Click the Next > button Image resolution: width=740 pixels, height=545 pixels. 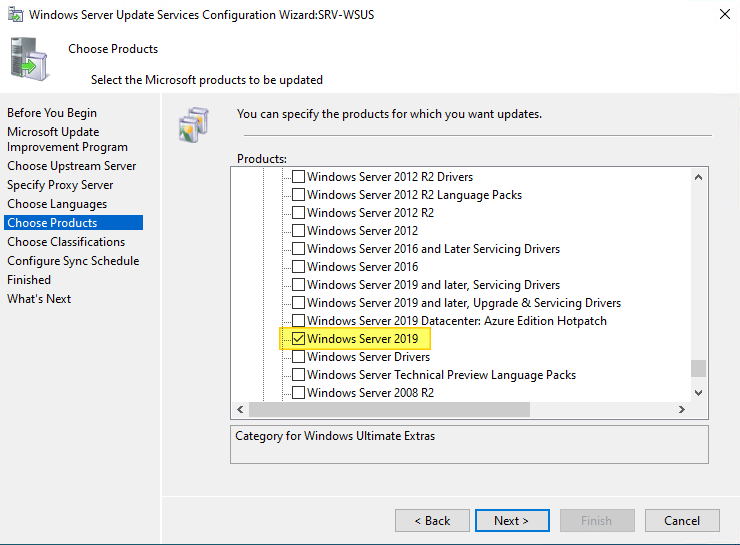512,520
